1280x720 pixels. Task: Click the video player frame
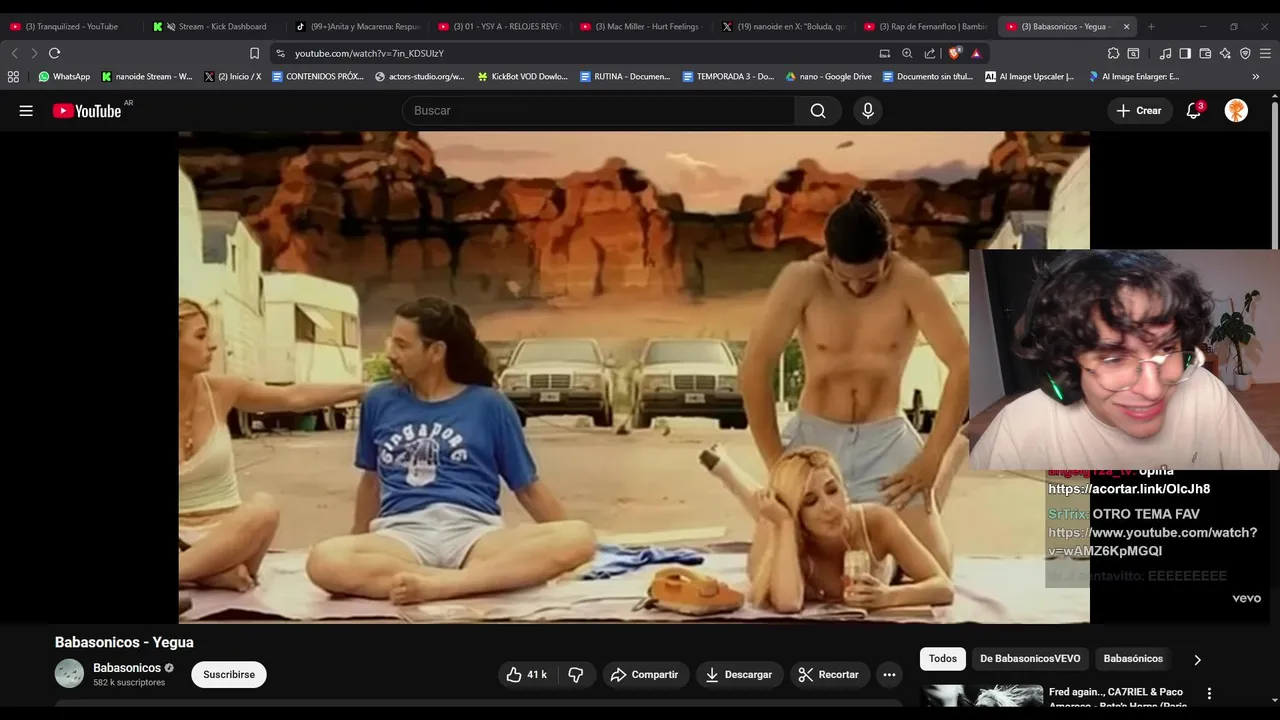pos(634,377)
